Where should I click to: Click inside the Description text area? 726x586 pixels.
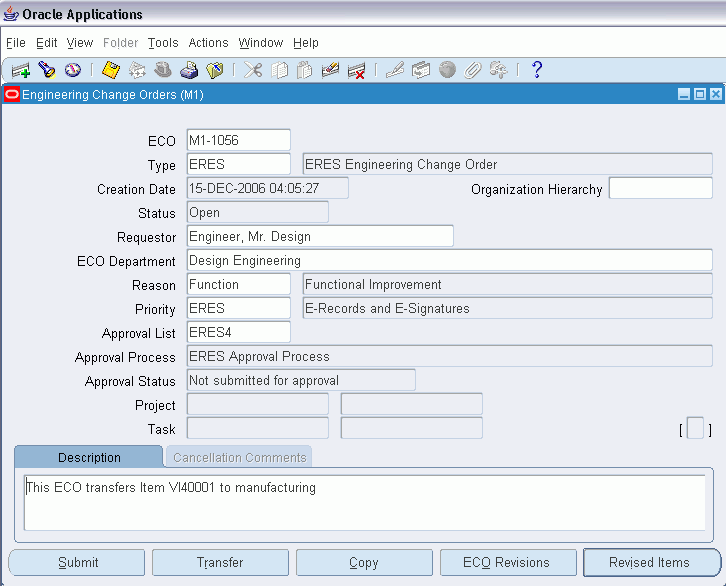click(x=365, y=503)
